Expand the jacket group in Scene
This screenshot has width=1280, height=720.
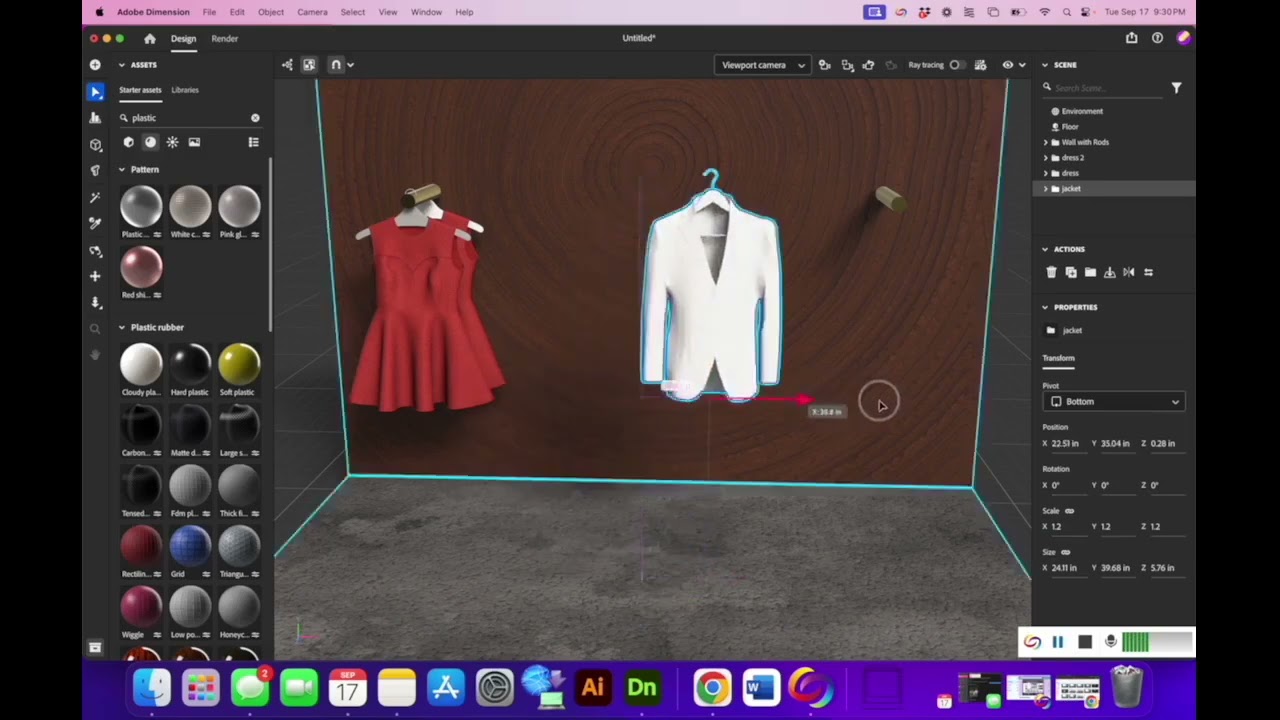click(x=1046, y=189)
